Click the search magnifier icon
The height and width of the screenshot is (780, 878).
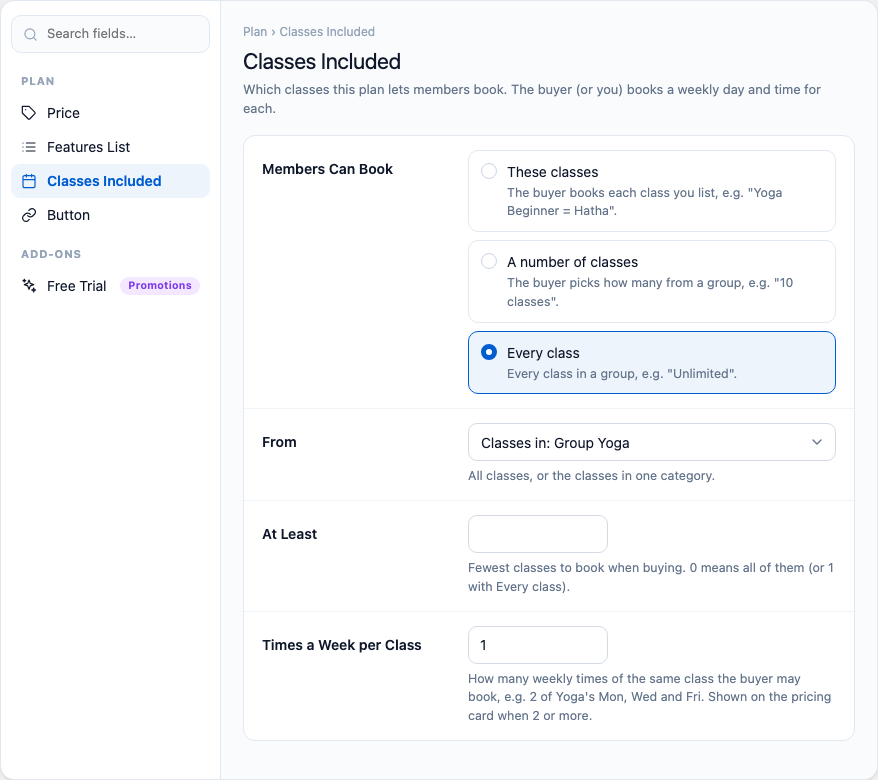pos(30,34)
